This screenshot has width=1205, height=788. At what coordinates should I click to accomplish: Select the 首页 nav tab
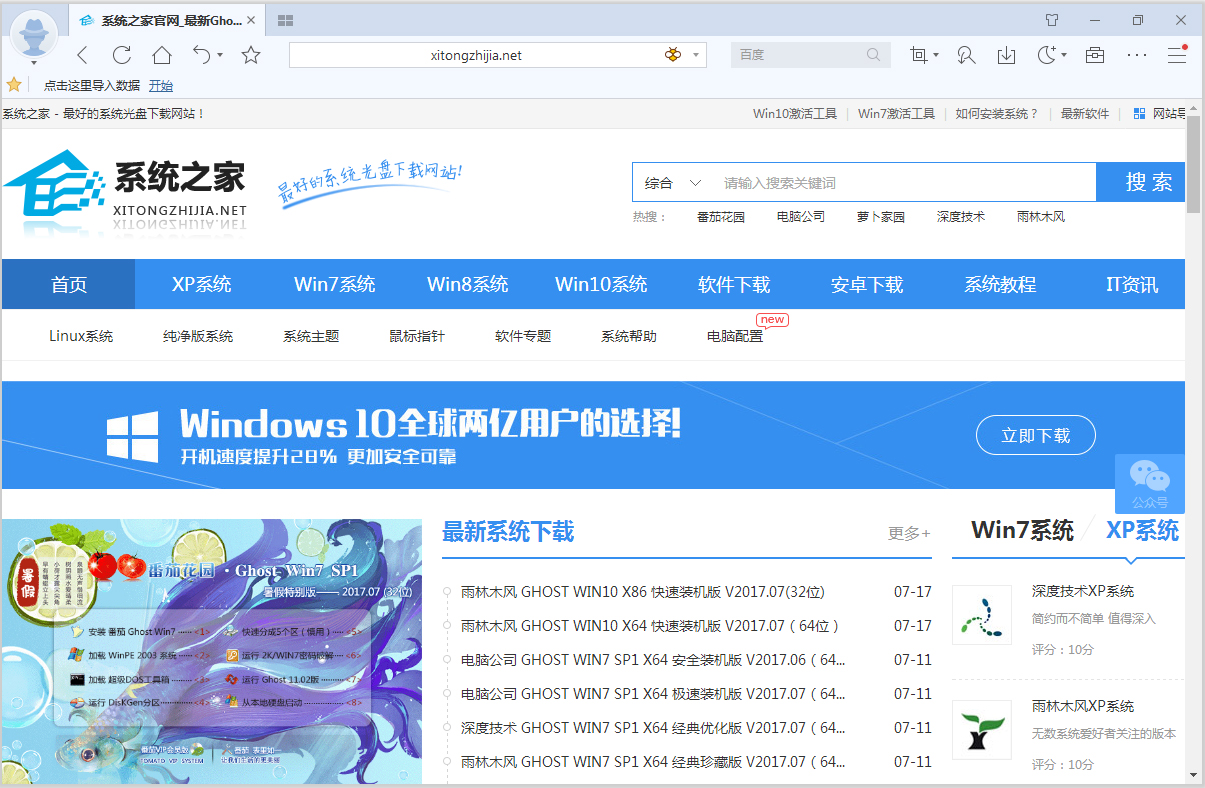tap(69, 284)
